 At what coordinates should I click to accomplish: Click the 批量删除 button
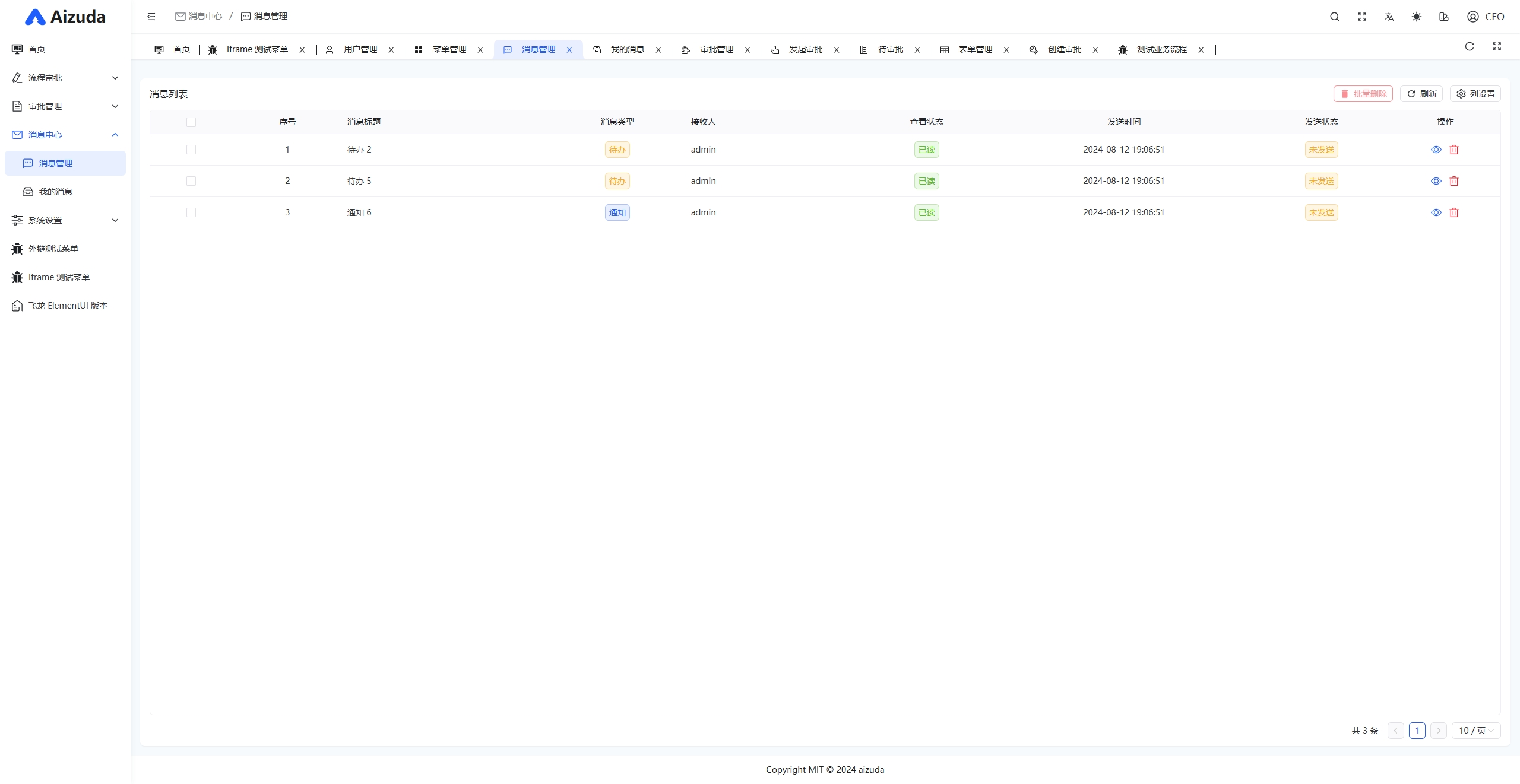click(1363, 94)
